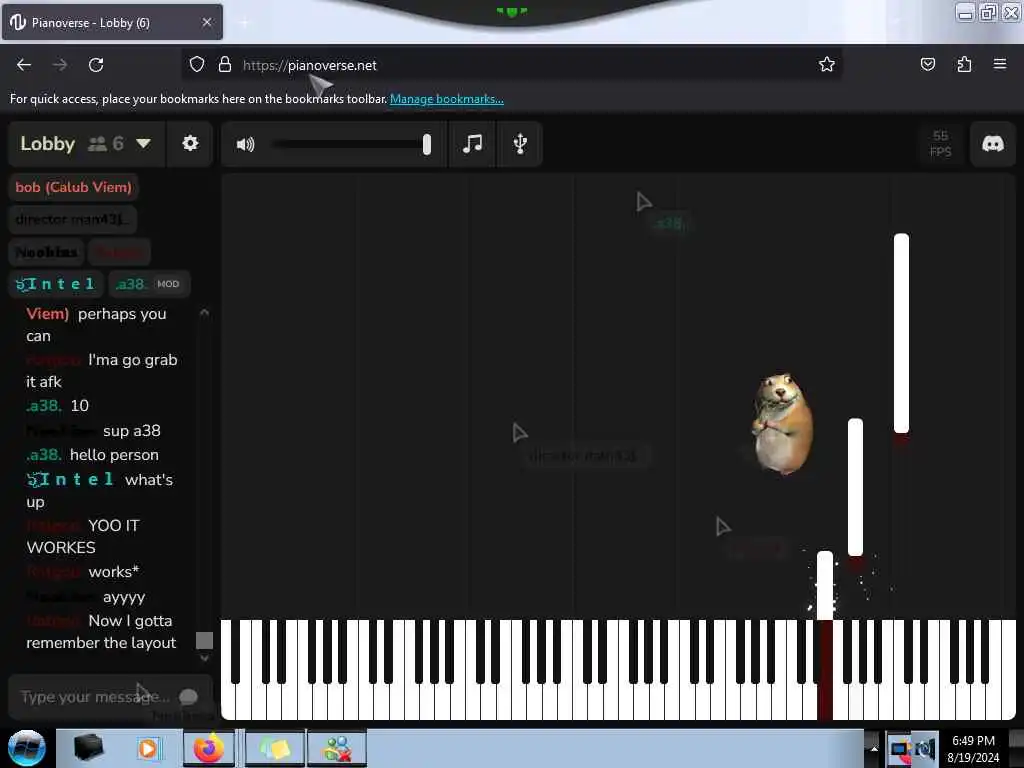
Task: Click the chat scrollbar thumb
Action: pos(204,641)
